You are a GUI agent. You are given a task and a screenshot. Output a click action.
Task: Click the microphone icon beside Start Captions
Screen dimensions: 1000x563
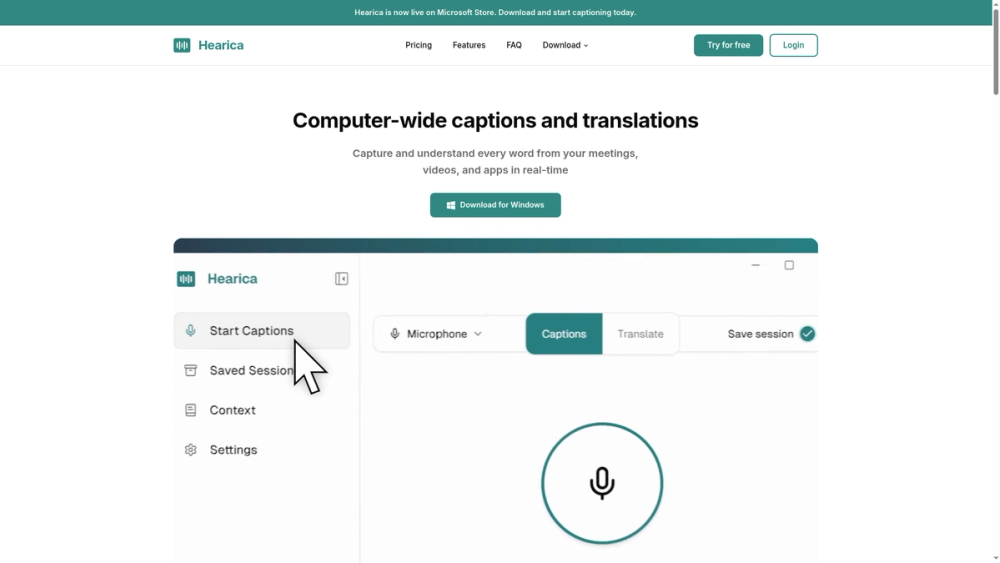pos(191,330)
